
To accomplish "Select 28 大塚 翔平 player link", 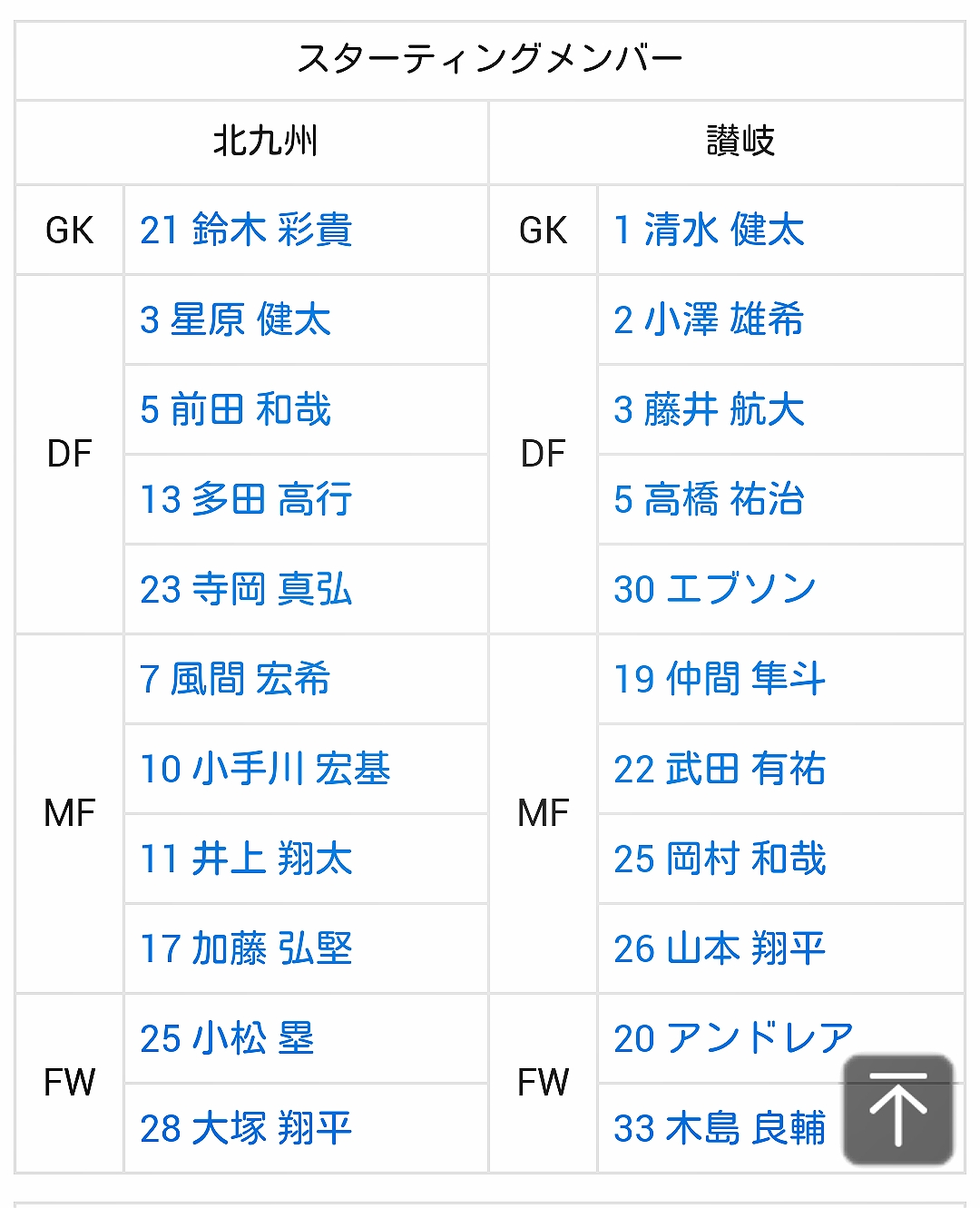I will pos(246,1128).
